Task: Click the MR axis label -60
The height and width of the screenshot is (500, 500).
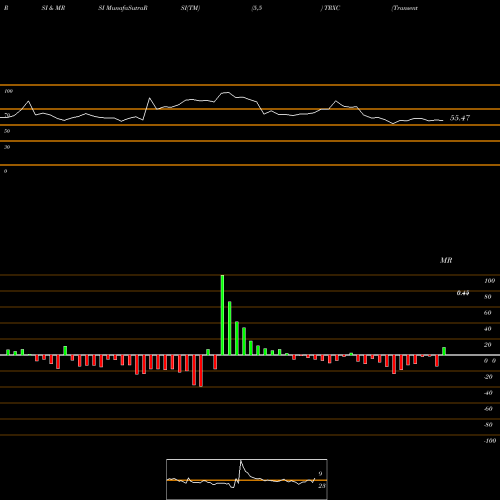Action: tap(488, 409)
